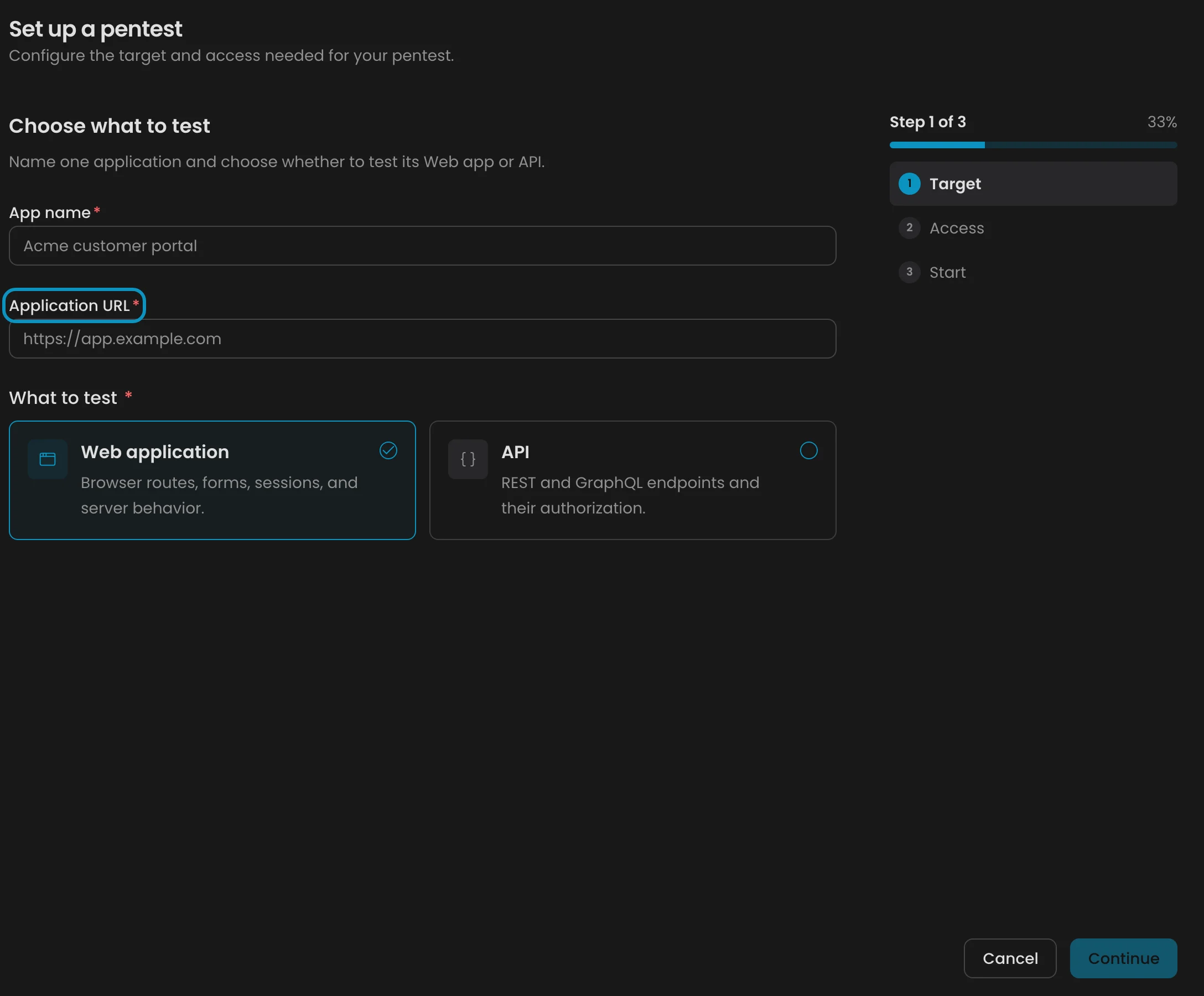The height and width of the screenshot is (996, 1204).
Task: Click the step 1 number badge
Action: pyautogui.click(x=909, y=184)
